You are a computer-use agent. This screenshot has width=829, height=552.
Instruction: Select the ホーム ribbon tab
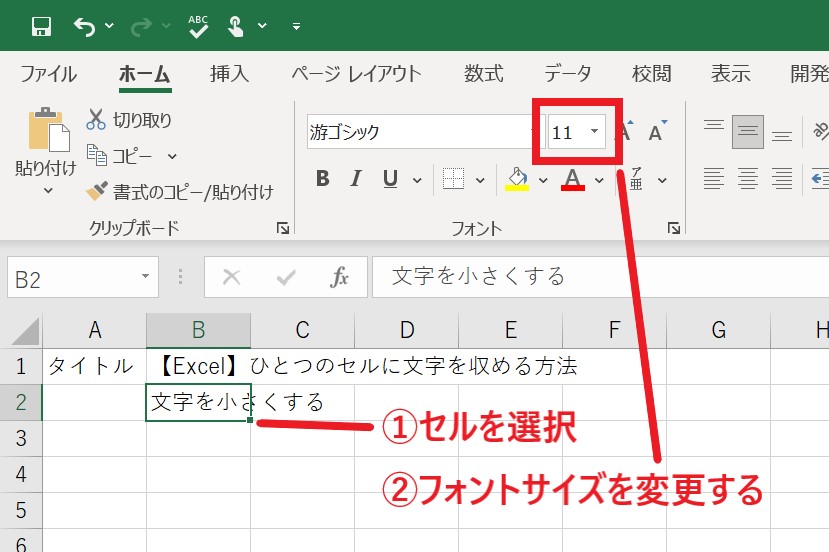(x=145, y=73)
